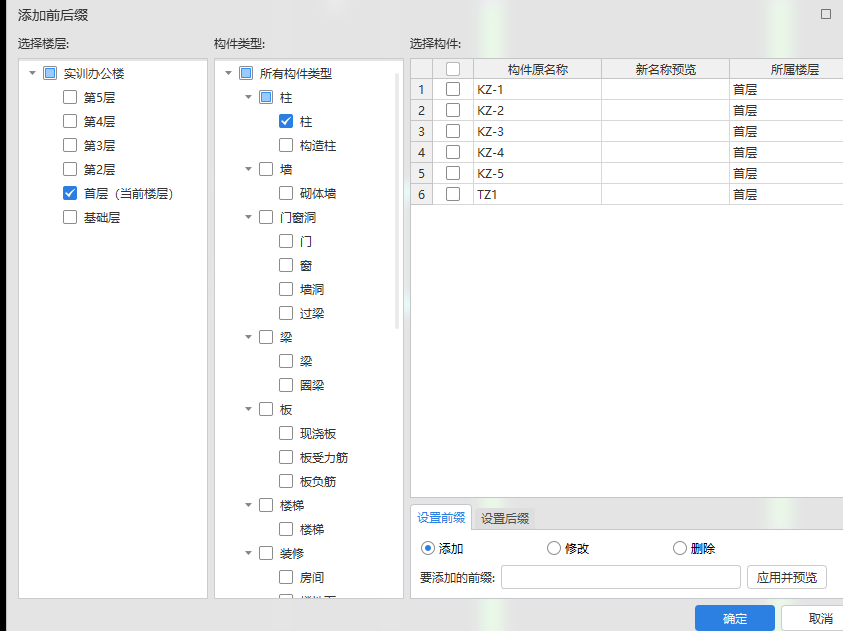Click the 应用并预览 button
The height and width of the screenshot is (631, 843).
pyautogui.click(x=787, y=577)
